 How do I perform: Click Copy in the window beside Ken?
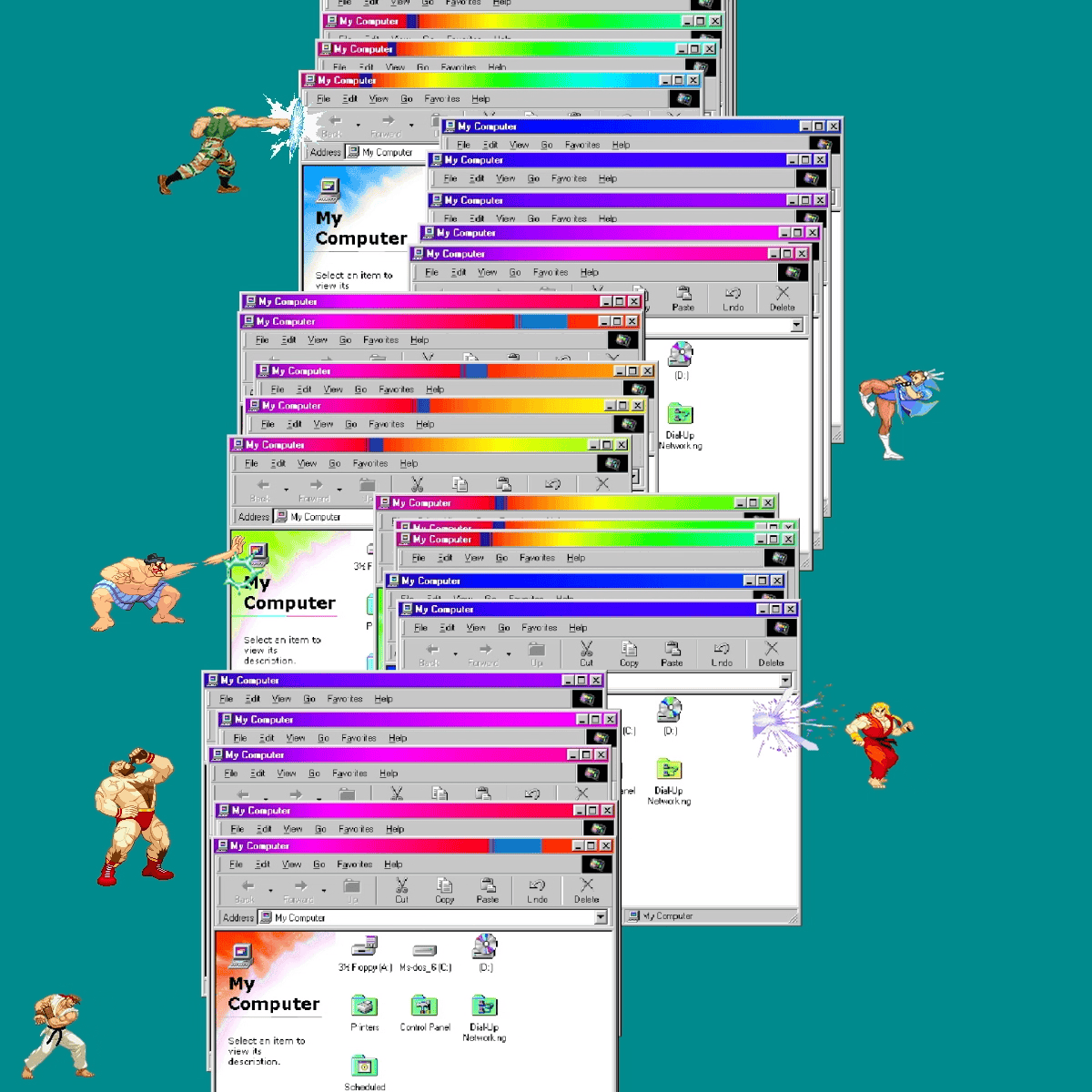pos(629,653)
